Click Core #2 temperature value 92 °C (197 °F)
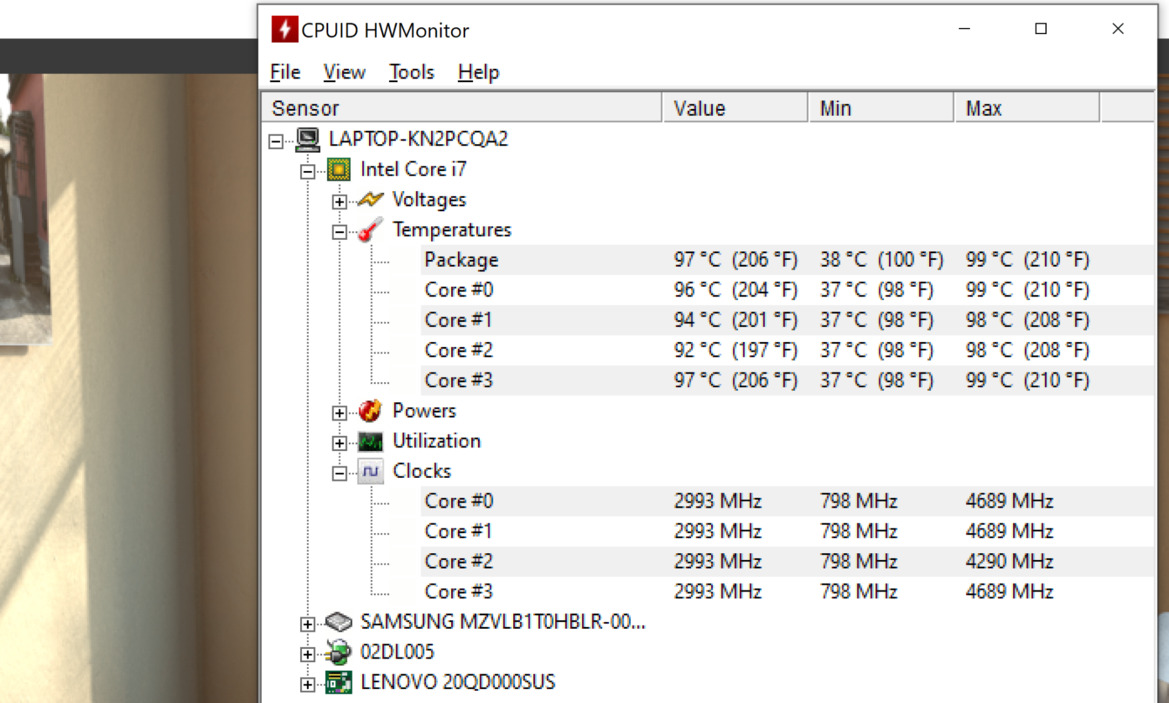 pos(736,350)
